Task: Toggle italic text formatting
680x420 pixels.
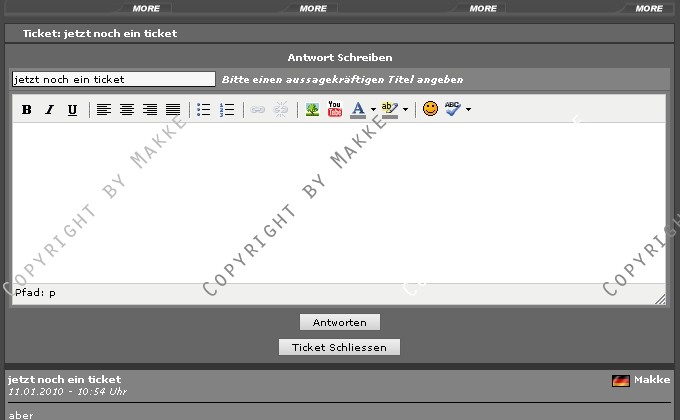Action: pos(49,110)
